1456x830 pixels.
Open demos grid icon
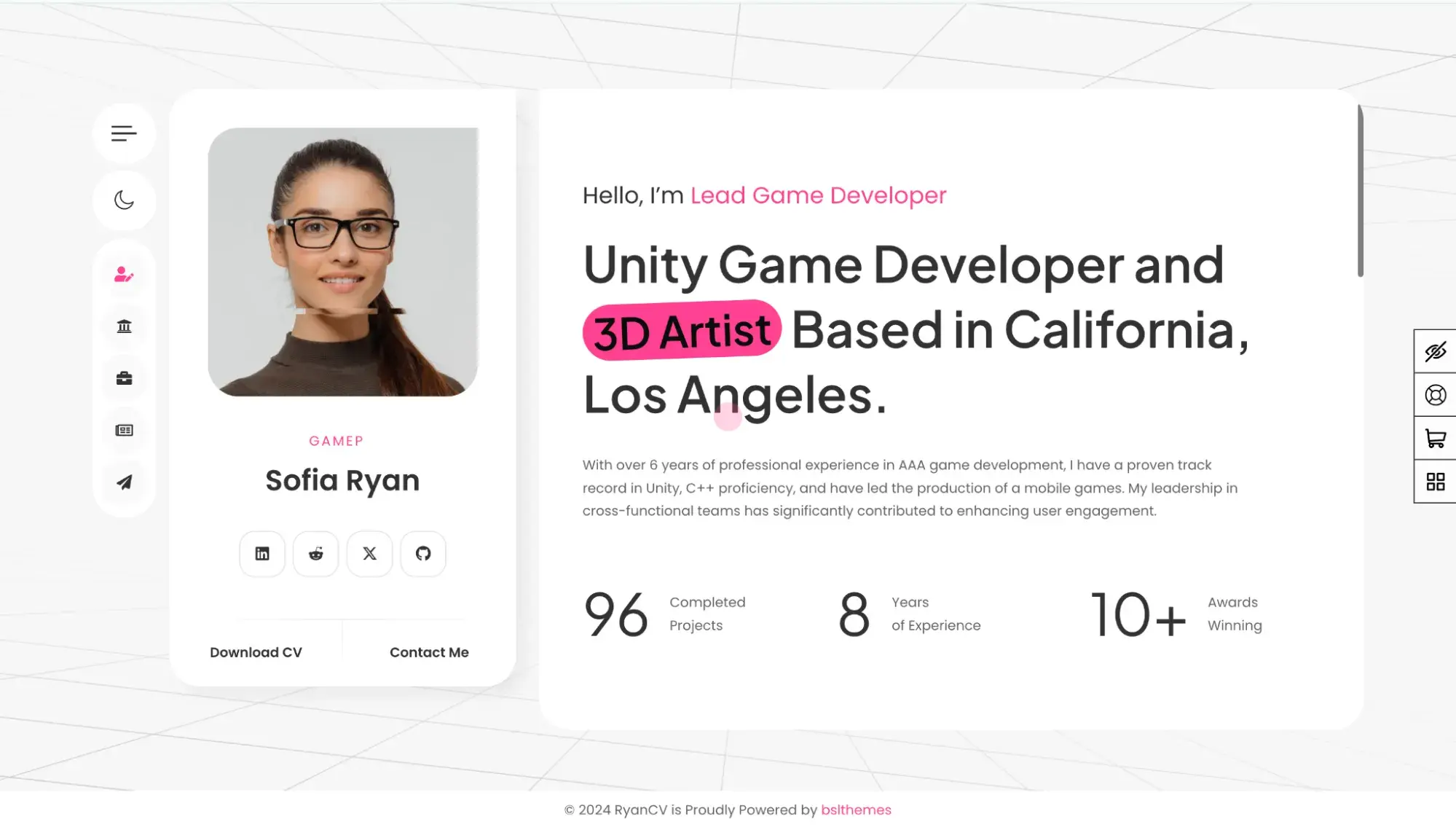(x=1435, y=482)
